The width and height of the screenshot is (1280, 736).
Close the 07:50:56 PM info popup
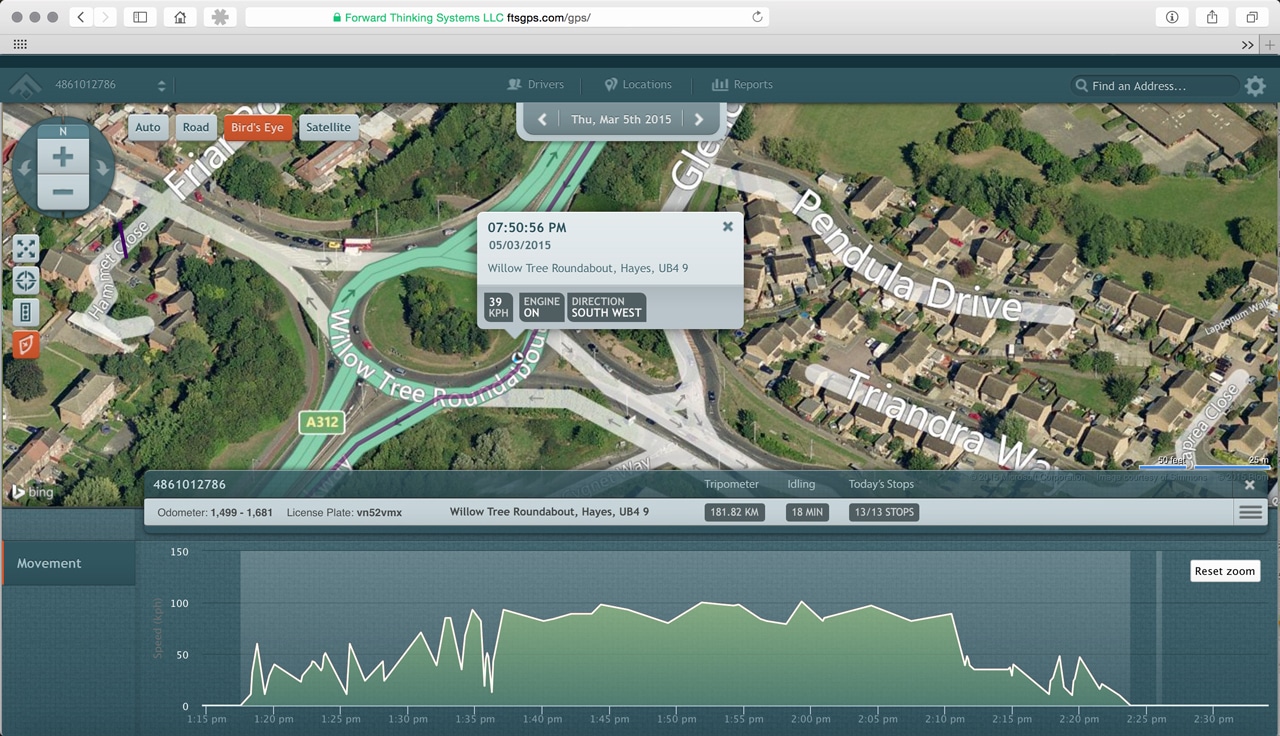(728, 227)
